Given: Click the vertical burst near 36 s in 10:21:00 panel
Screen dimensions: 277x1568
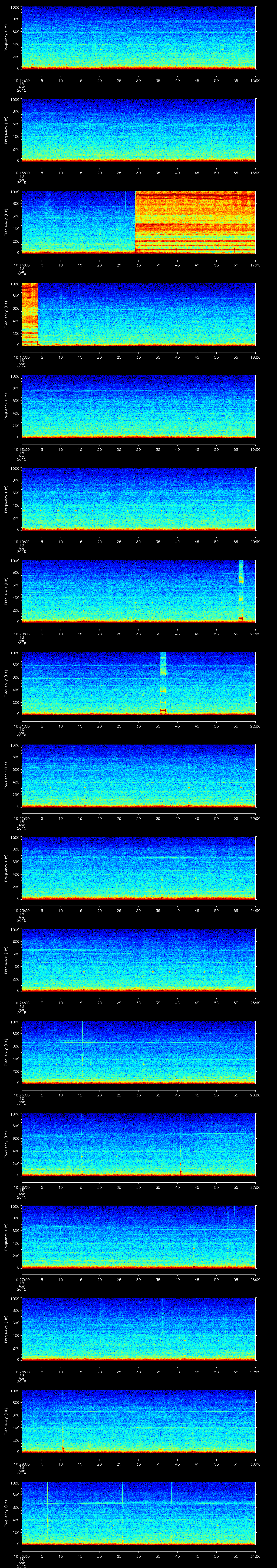Looking at the screenshot, I should coord(163,683).
